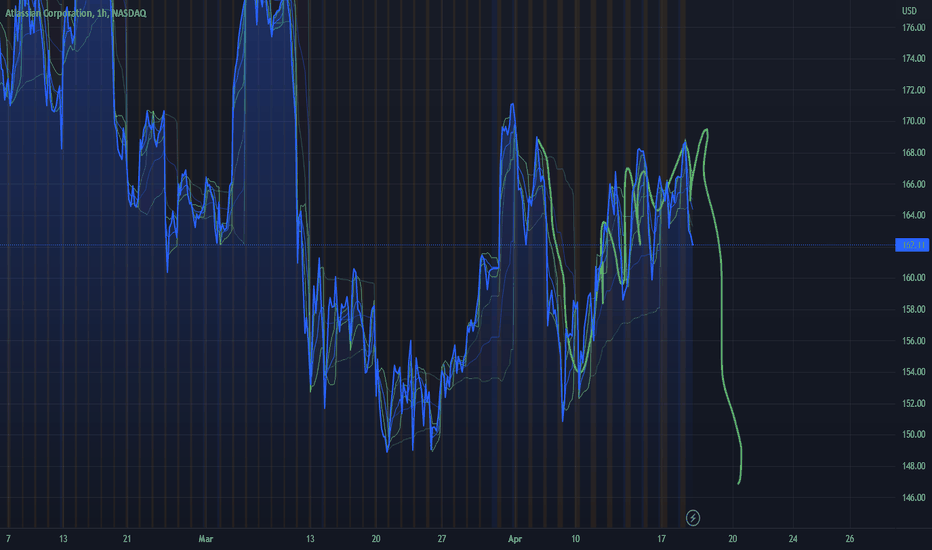Click the Apr month label on time axis
This screenshot has height=550, width=932.
click(x=515, y=539)
